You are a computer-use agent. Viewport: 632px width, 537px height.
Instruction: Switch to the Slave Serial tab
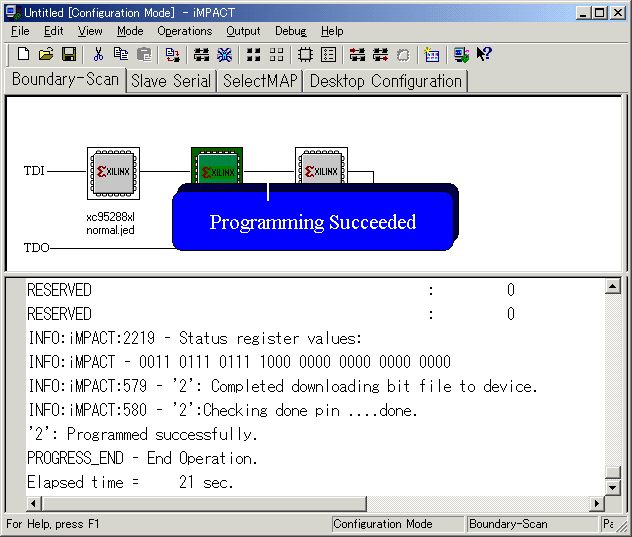[x=171, y=81]
